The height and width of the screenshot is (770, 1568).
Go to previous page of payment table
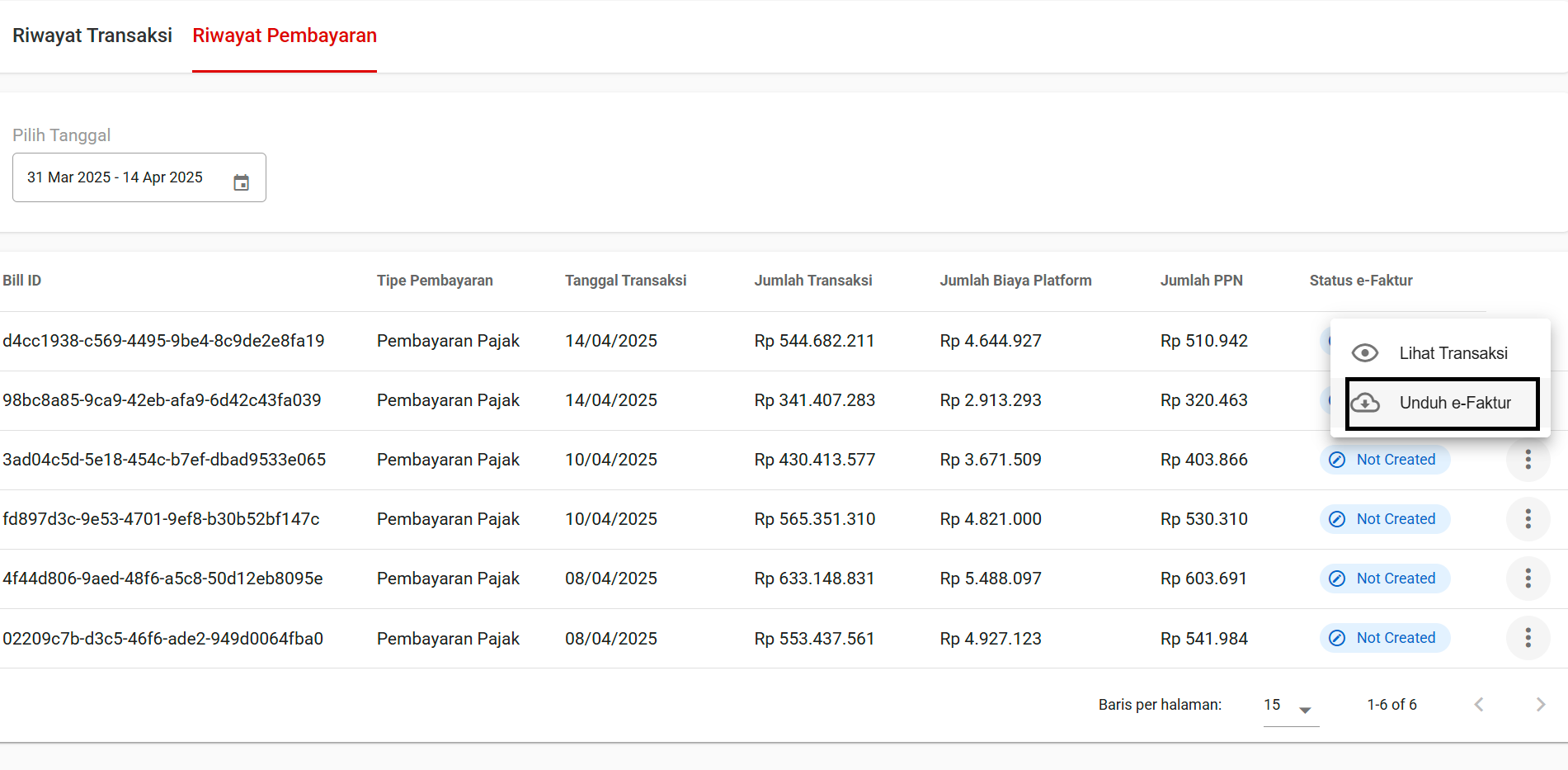pos(1479,704)
